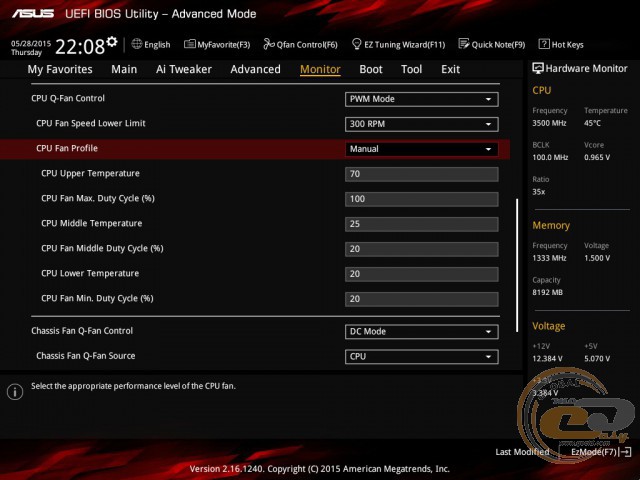
Task: Click CPU frequency value 3500 MHz
Action: click(x=549, y=123)
